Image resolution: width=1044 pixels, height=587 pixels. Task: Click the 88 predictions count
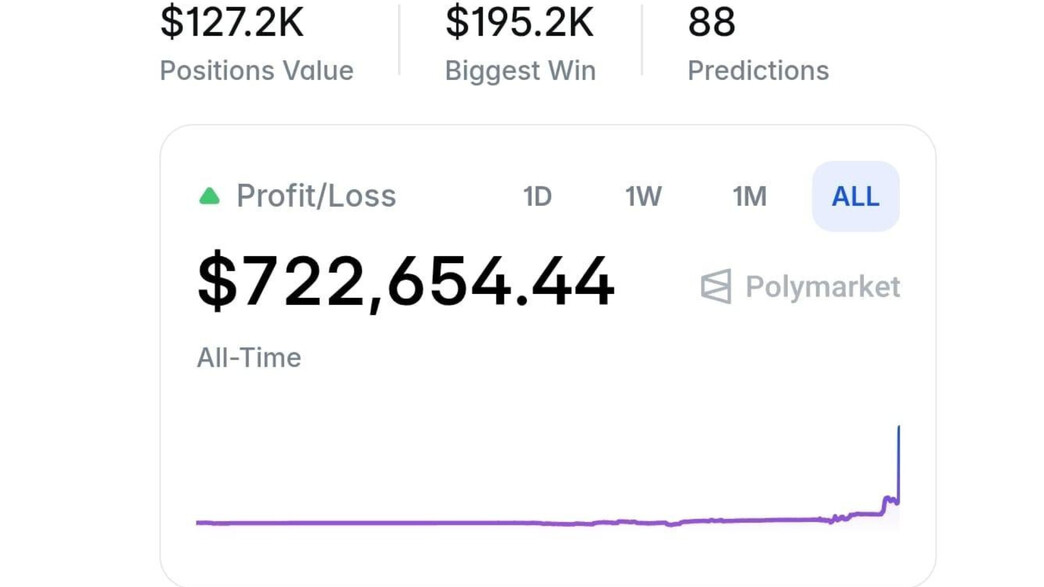711,22
